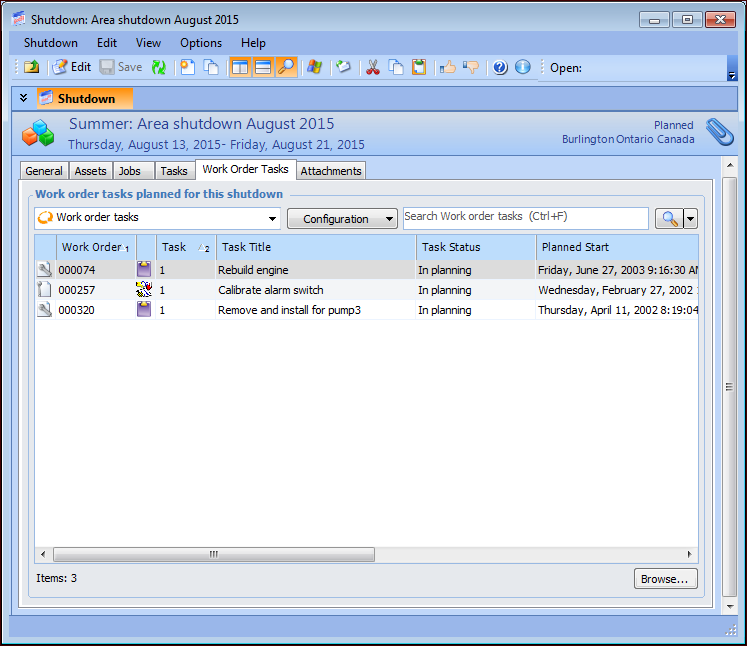Viewport: 747px width, 646px height.
Task: Click the green Refresh arrows icon
Action: pos(159,67)
